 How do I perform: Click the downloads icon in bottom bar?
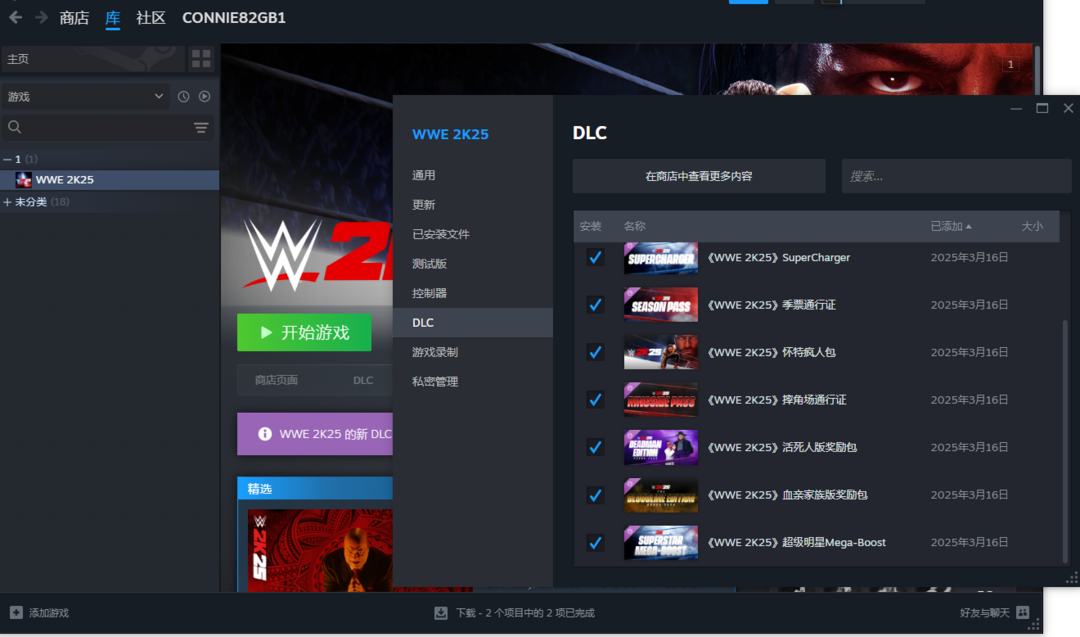[441, 612]
